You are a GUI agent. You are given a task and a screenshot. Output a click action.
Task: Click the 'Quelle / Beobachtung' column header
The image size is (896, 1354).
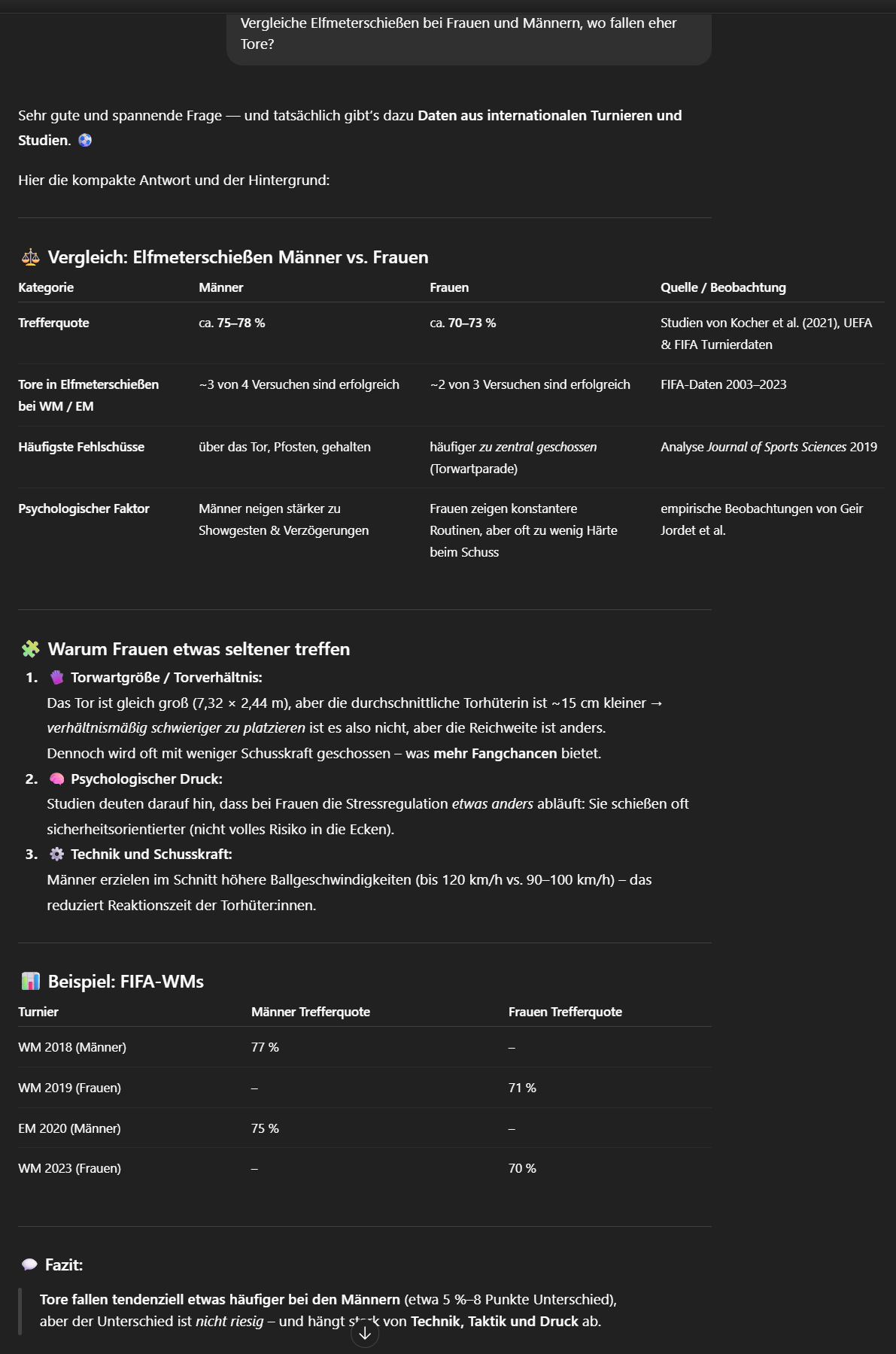point(723,287)
